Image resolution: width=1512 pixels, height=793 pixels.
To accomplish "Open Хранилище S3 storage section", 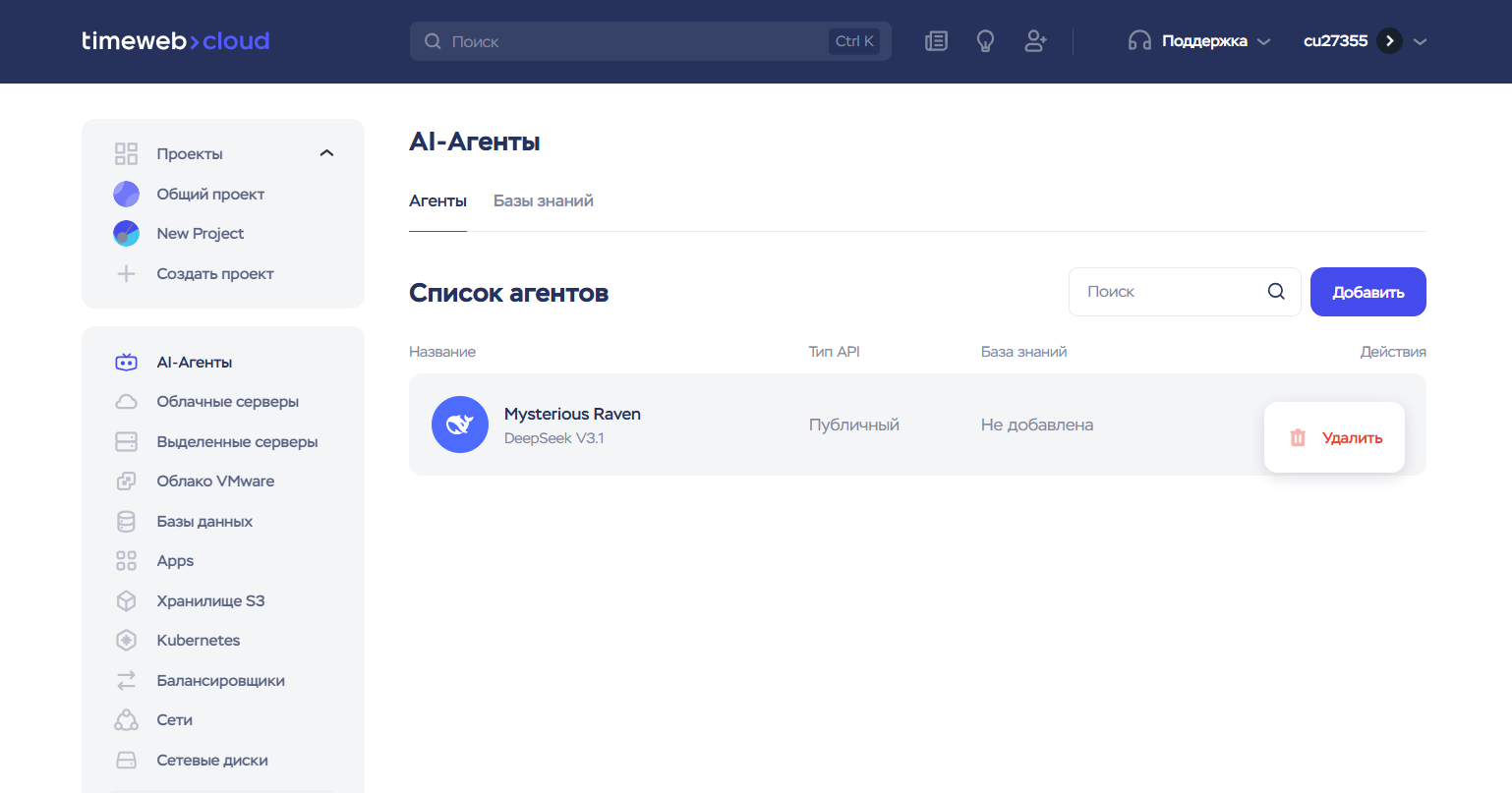I will [210, 601].
